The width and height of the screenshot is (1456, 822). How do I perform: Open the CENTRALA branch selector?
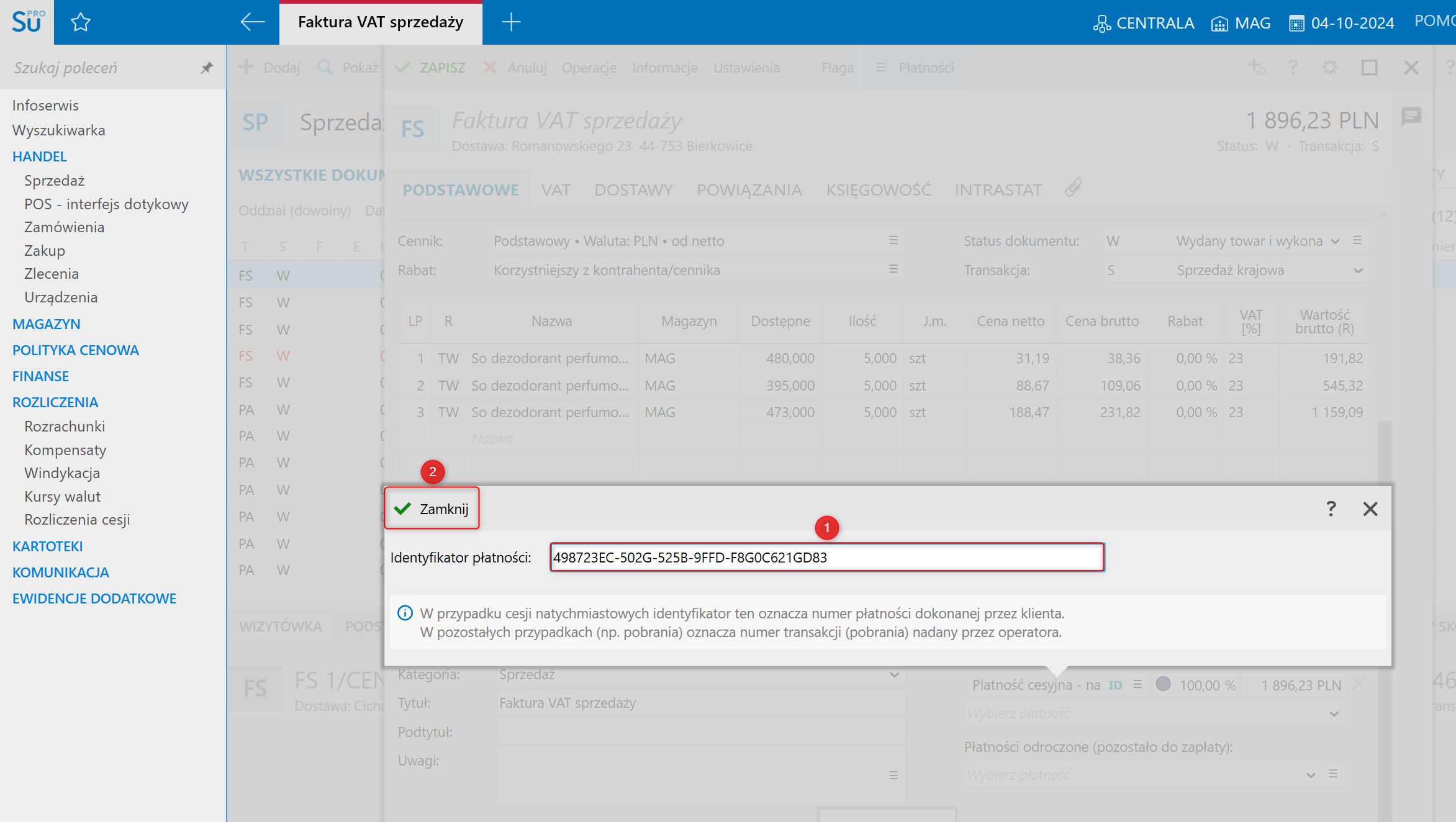click(1144, 23)
